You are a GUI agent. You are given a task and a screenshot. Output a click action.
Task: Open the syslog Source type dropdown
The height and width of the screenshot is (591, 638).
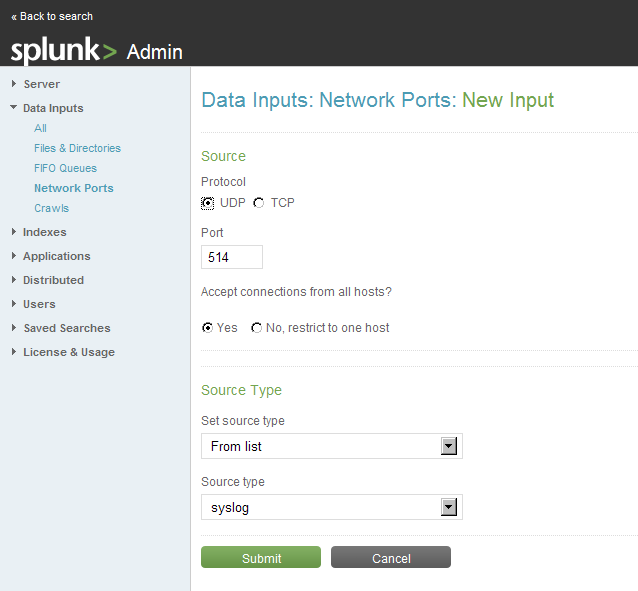click(x=332, y=507)
